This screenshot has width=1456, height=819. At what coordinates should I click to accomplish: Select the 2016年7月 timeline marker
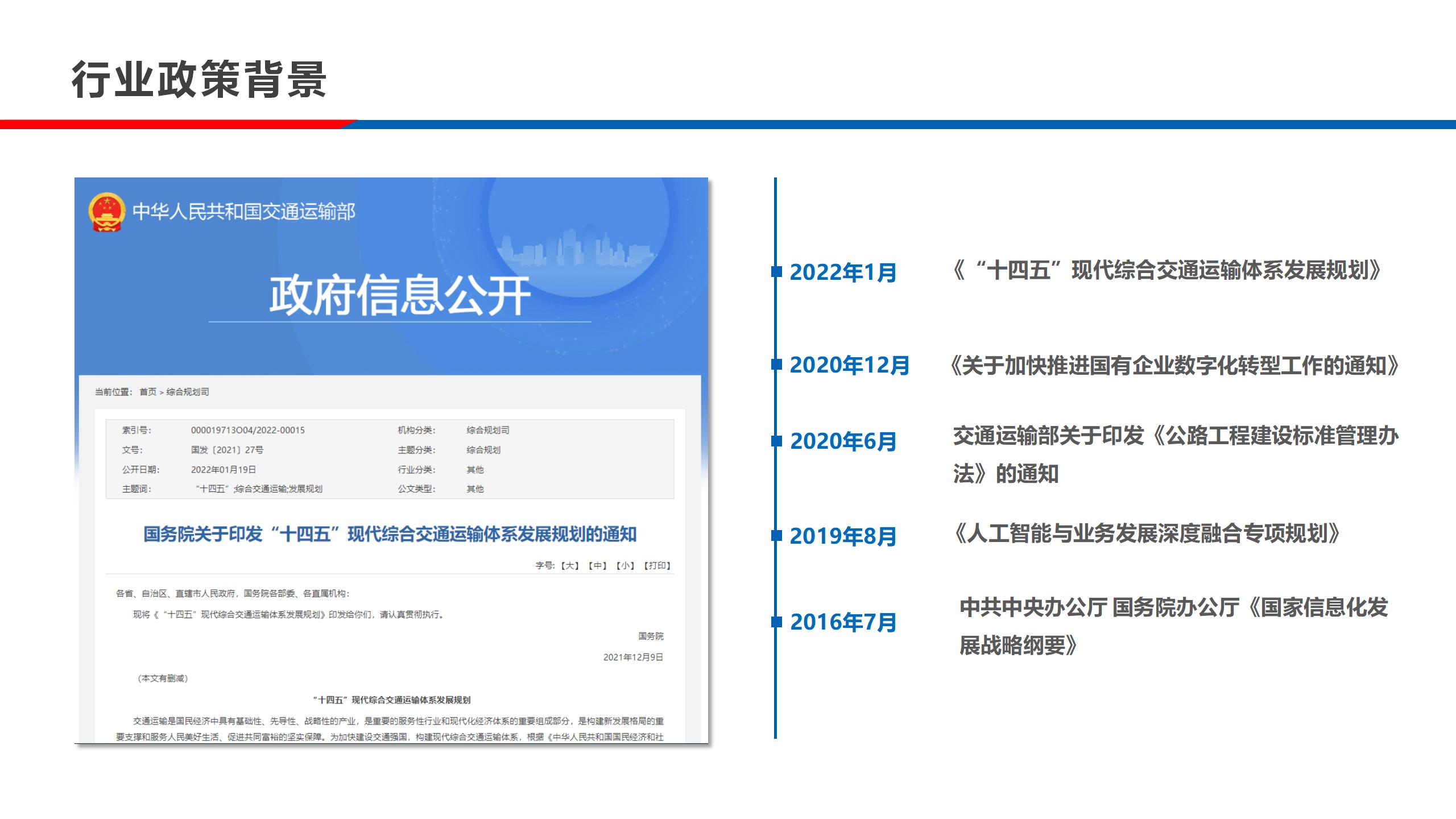(x=777, y=622)
